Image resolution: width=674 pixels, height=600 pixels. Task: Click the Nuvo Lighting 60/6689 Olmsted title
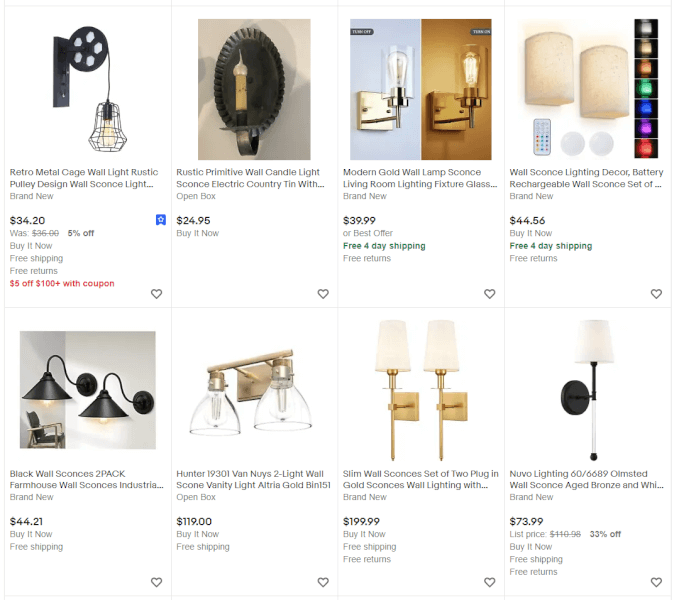pyautogui.click(x=585, y=479)
